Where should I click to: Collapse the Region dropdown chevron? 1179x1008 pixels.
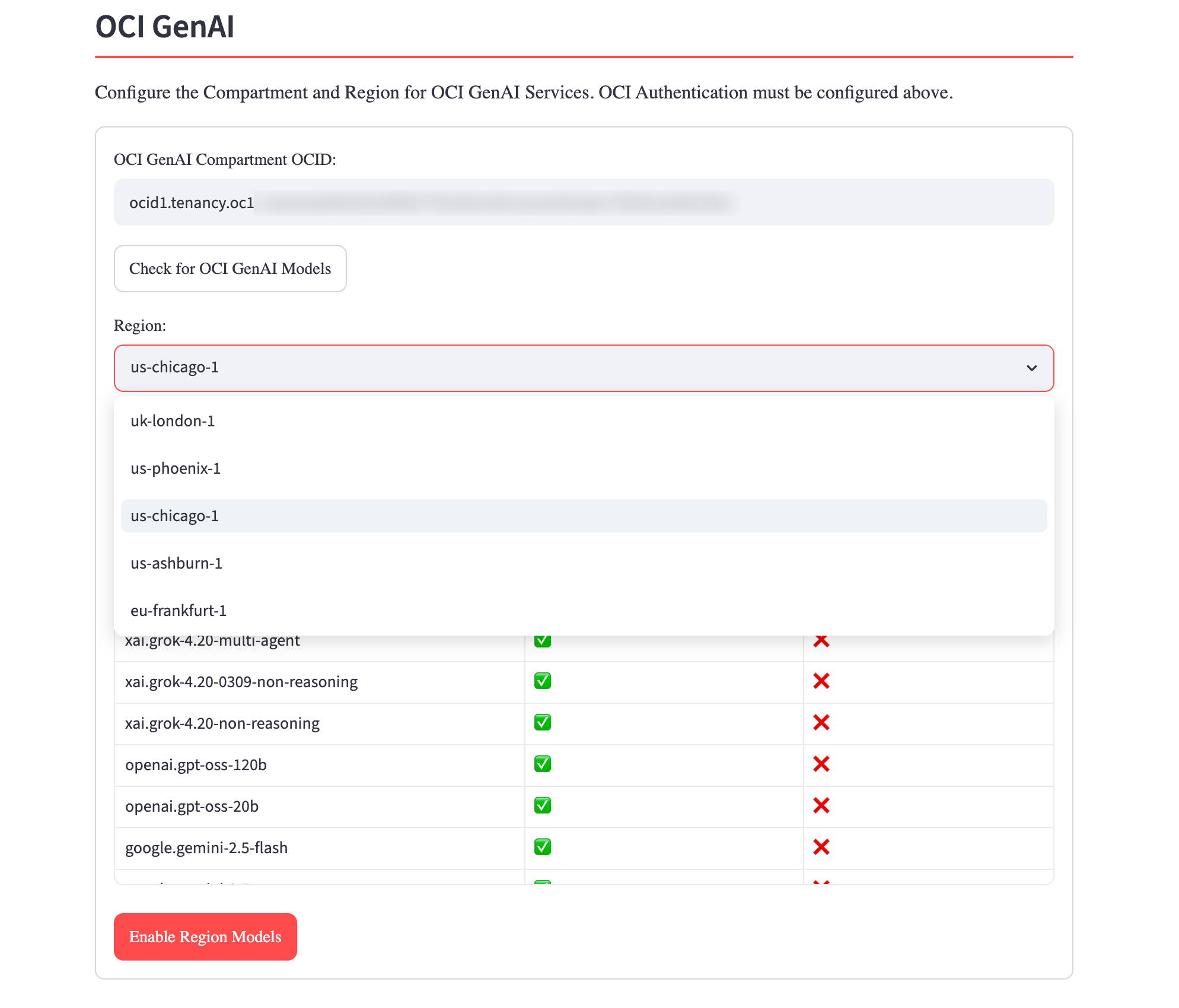(x=1031, y=368)
